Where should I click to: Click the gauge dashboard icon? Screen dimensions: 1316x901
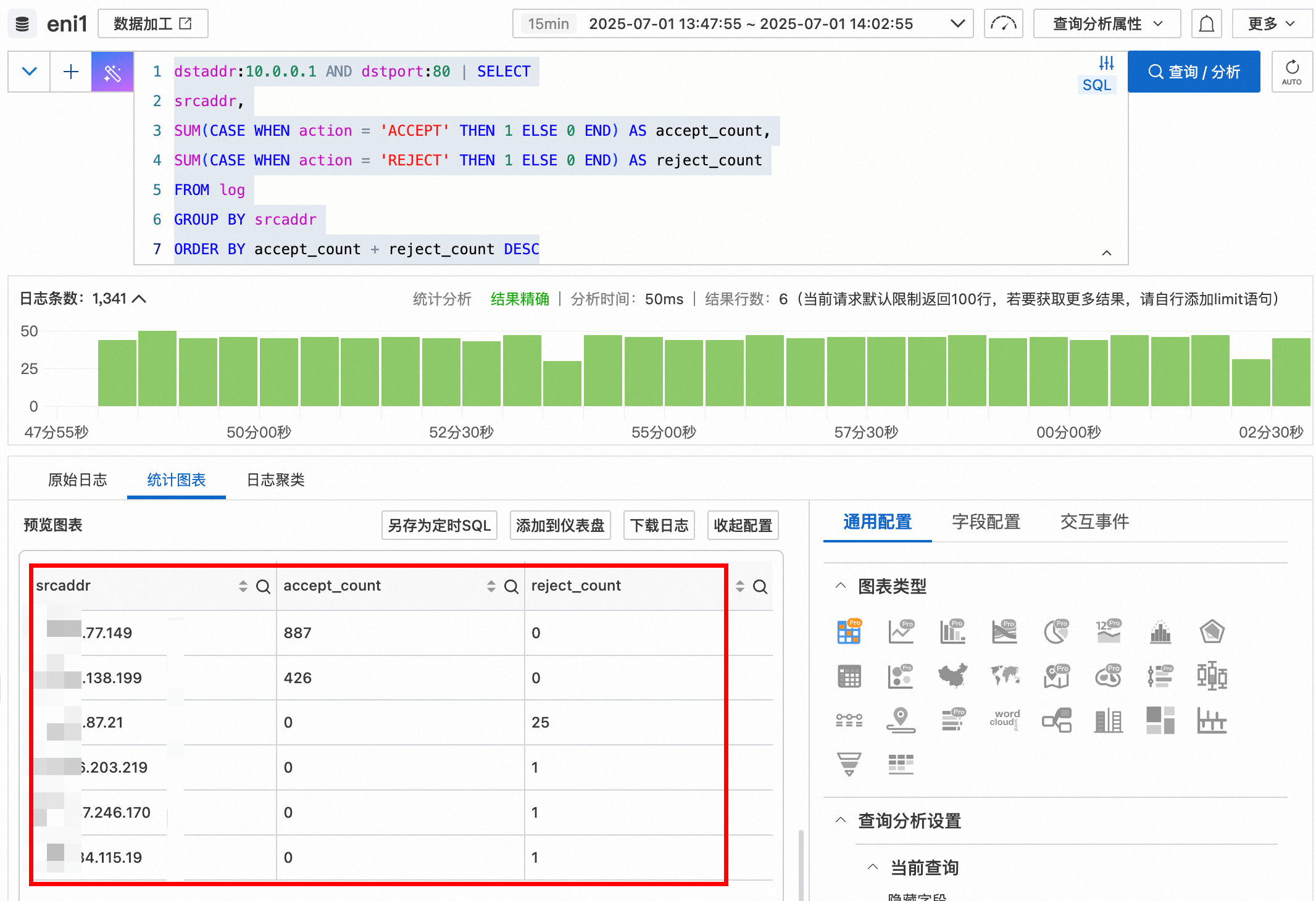[1004, 24]
